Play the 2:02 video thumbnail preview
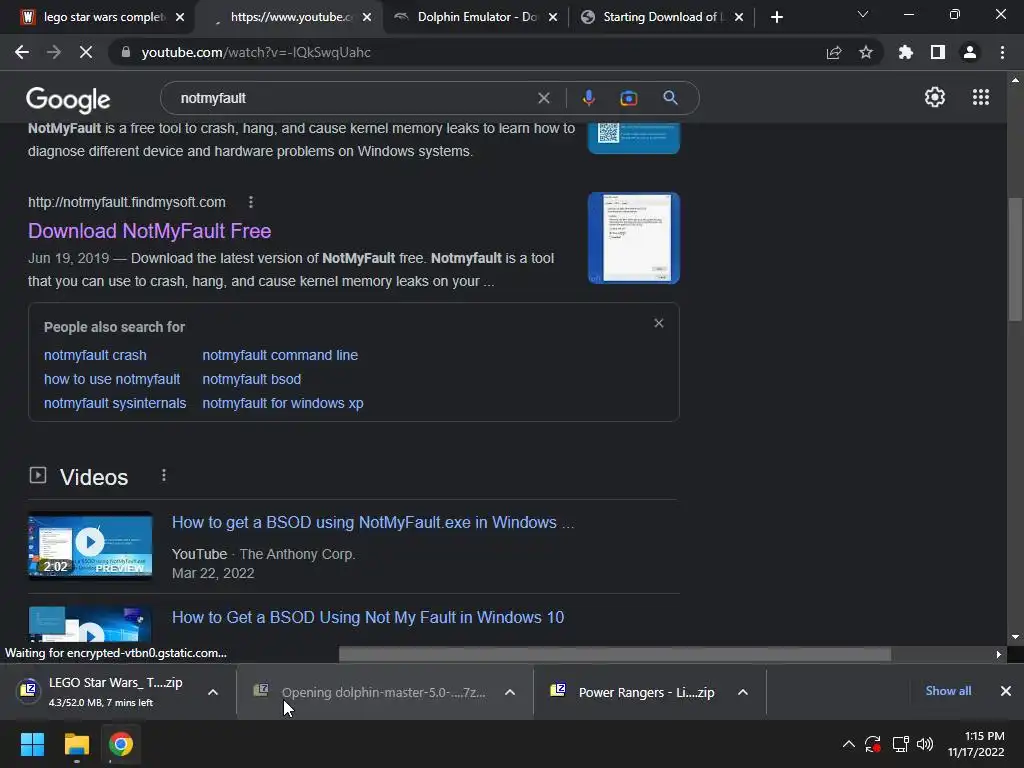Image resolution: width=1024 pixels, height=768 pixels. [90, 546]
